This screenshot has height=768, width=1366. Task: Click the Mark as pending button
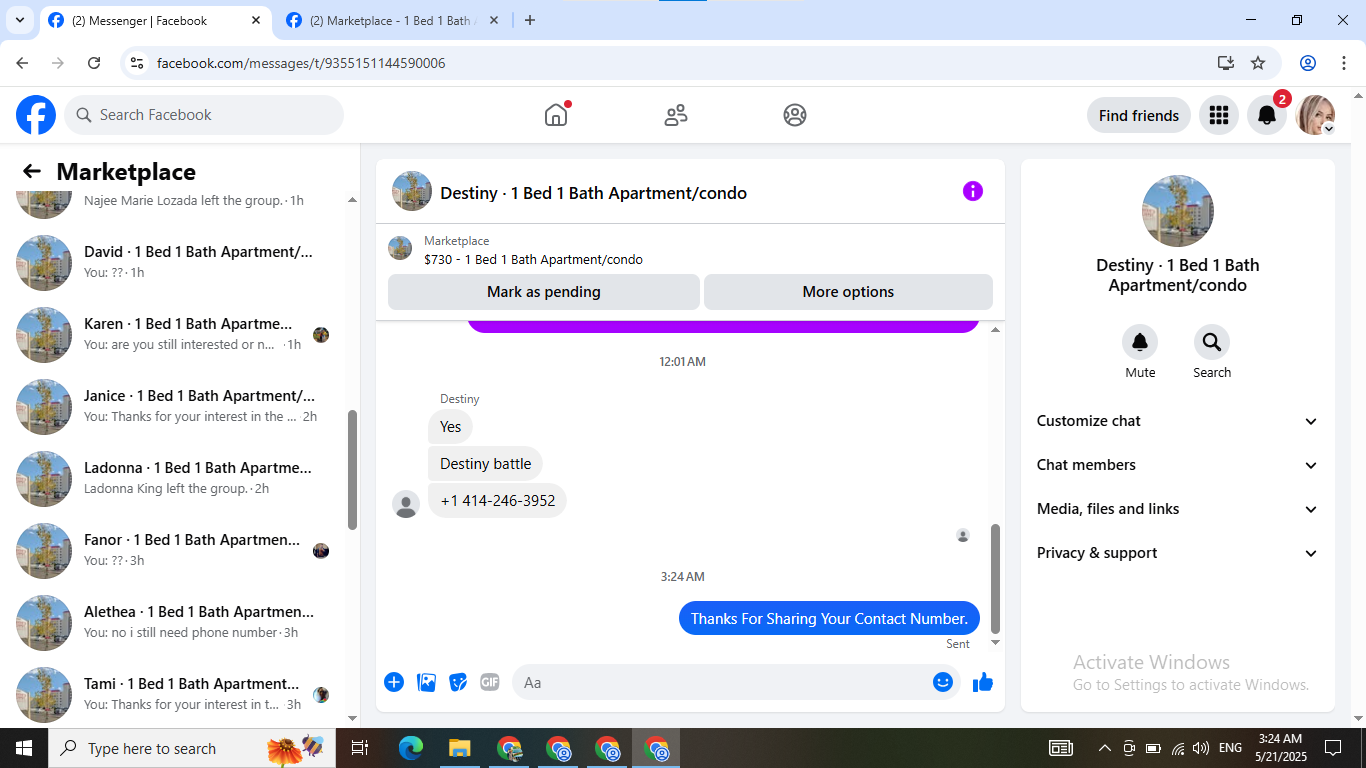544,292
